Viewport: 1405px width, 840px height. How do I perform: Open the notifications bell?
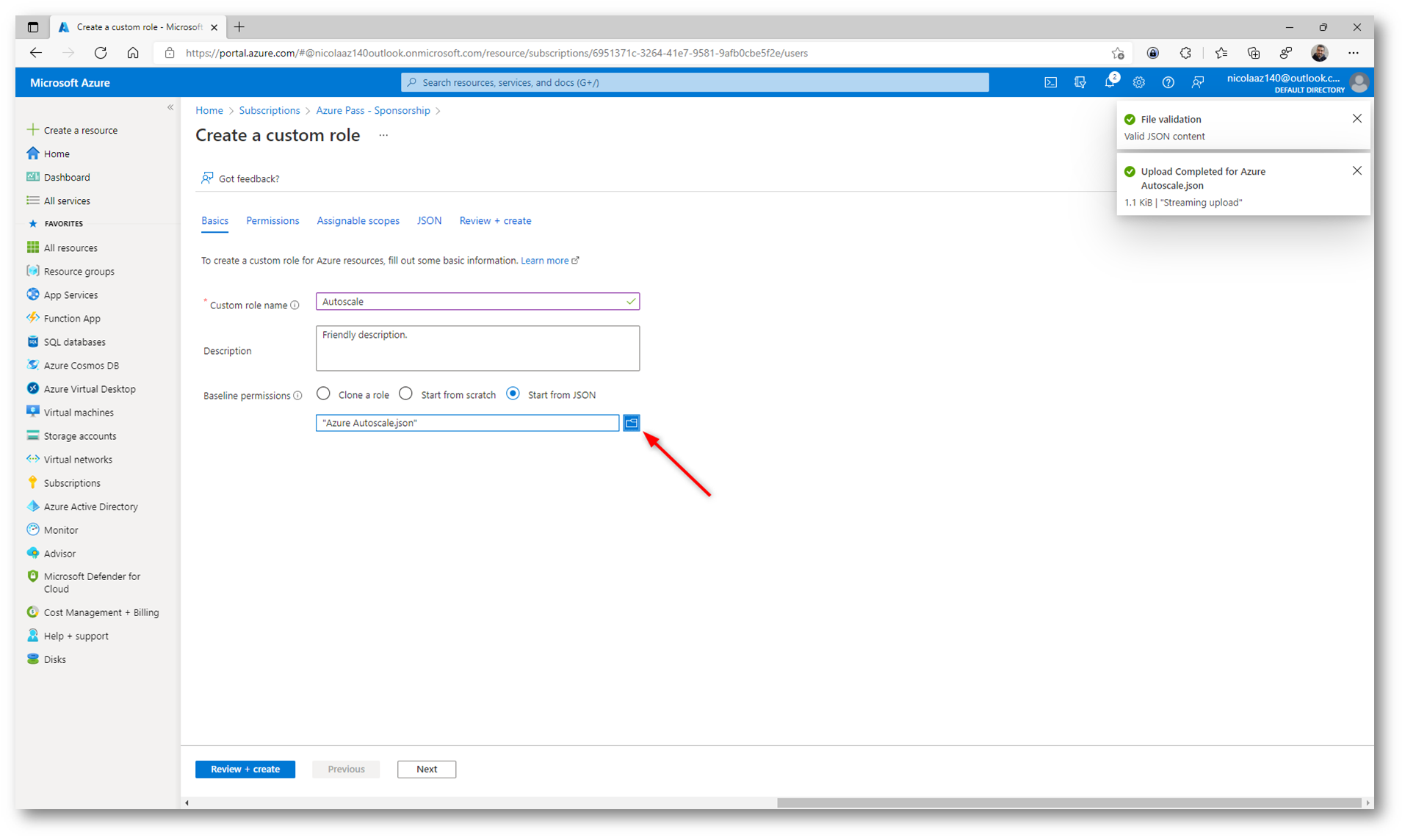pos(1110,82)
